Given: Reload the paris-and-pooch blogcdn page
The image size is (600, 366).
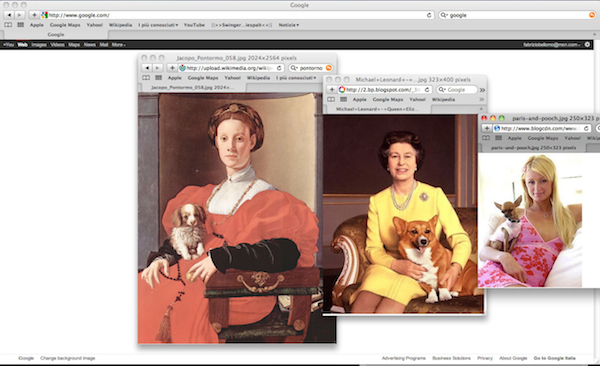Looking at the screenshot, I should [x=586, y=128].
